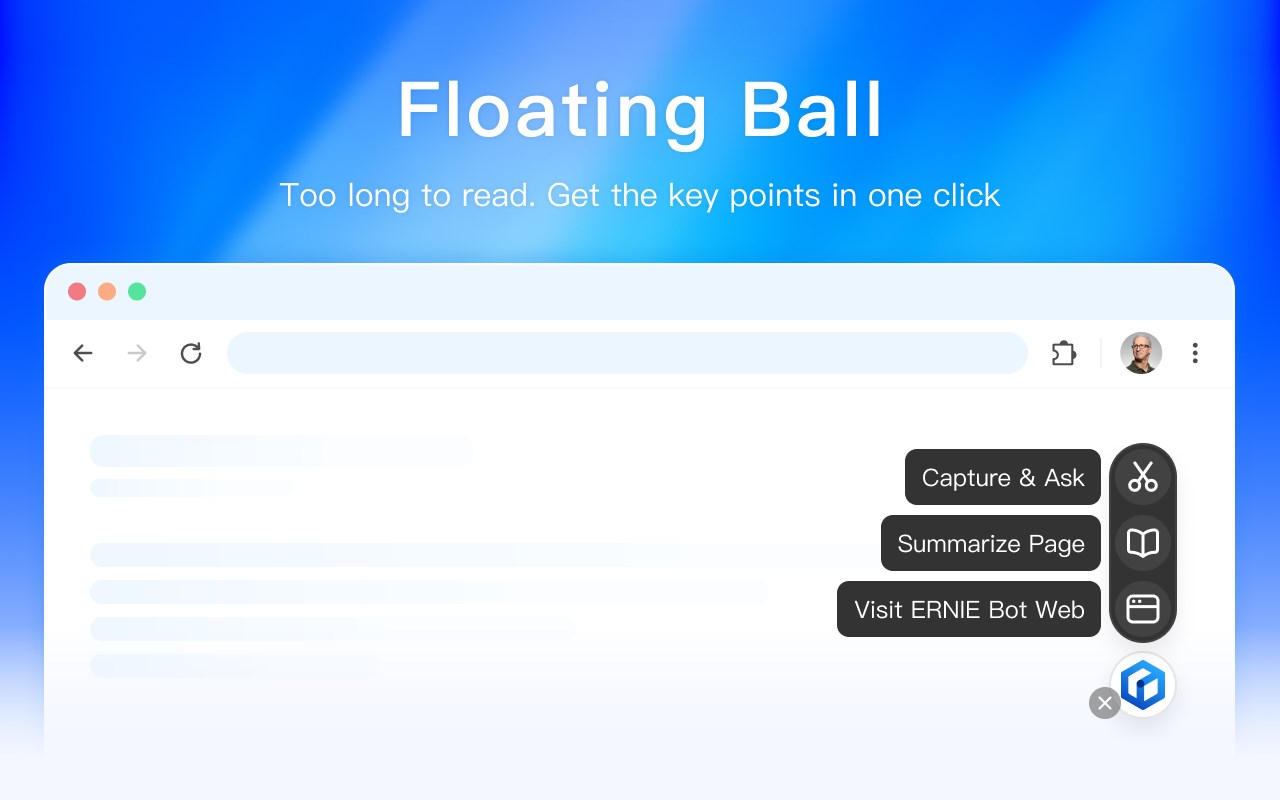Go forward with the right arrow
1280x800 pixels.
coord(137,353)
